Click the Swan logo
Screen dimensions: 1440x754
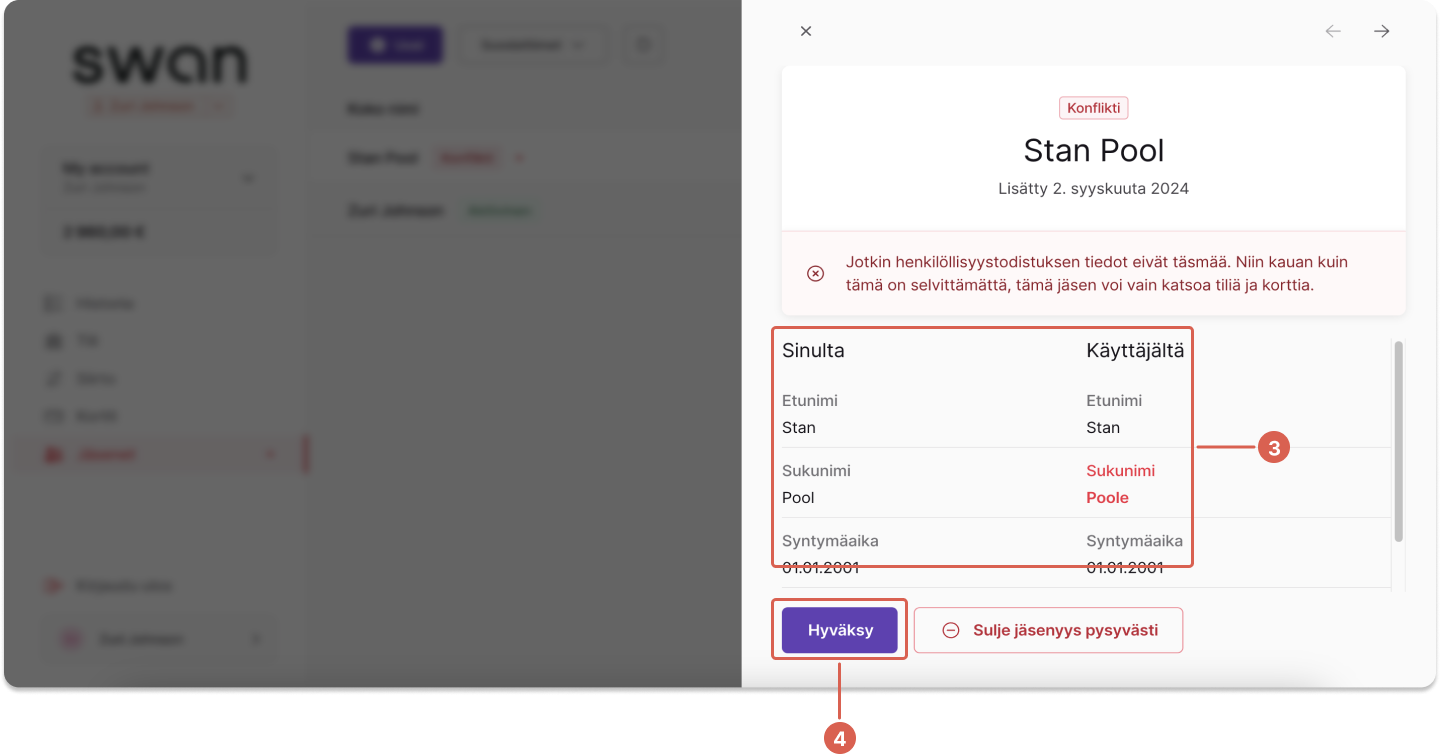[160, 63]
